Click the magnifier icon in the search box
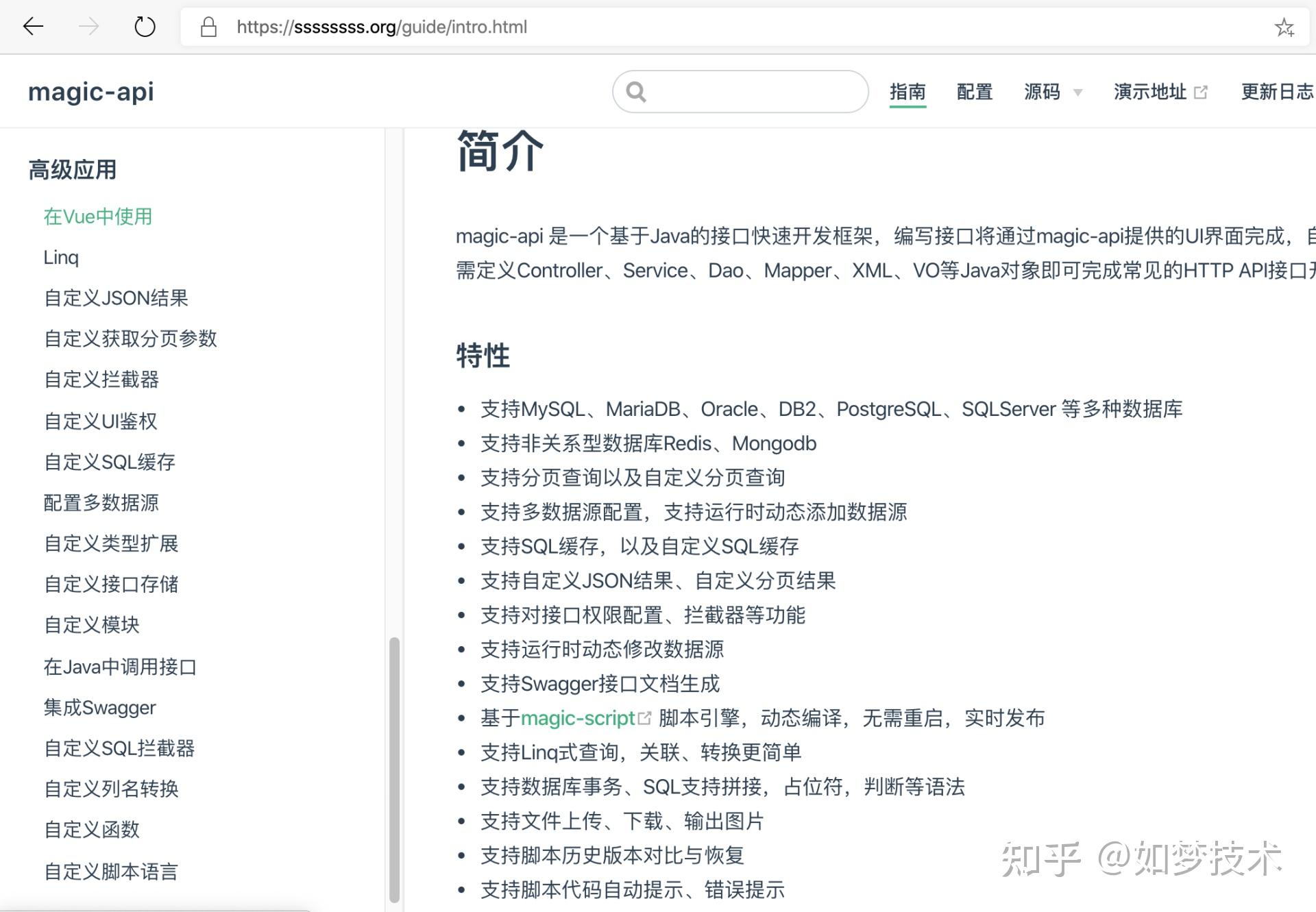This screenshot has height=912, width=1316. (x=636, y=91)
